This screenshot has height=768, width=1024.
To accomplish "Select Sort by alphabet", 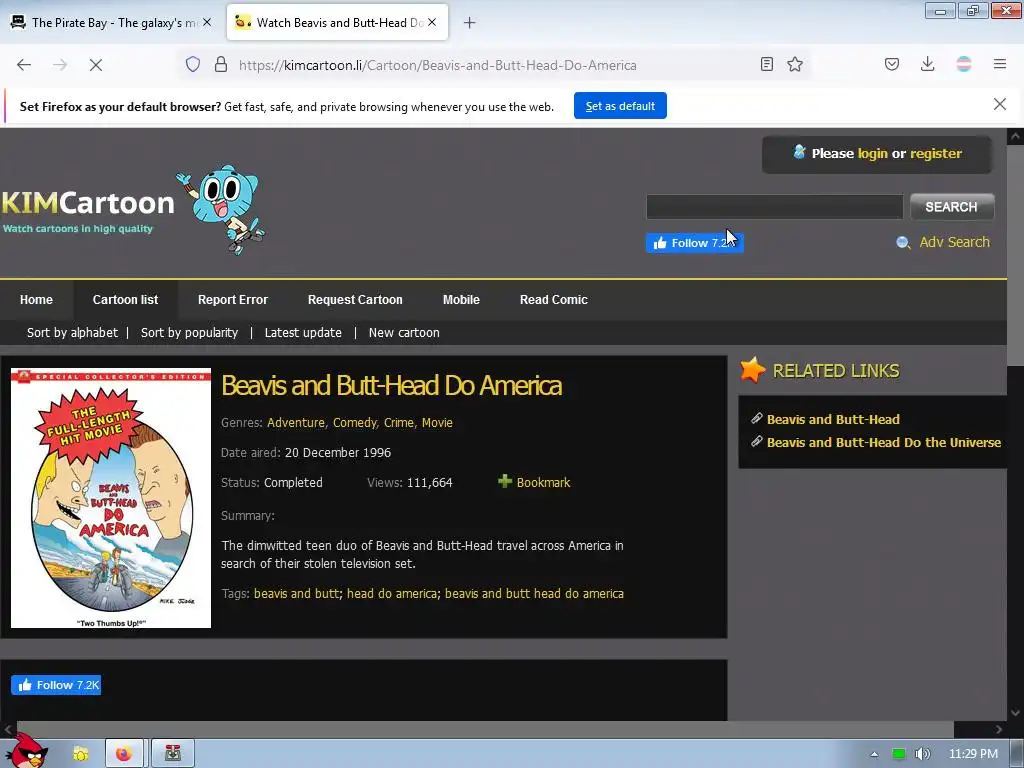I will click(72, 332).
